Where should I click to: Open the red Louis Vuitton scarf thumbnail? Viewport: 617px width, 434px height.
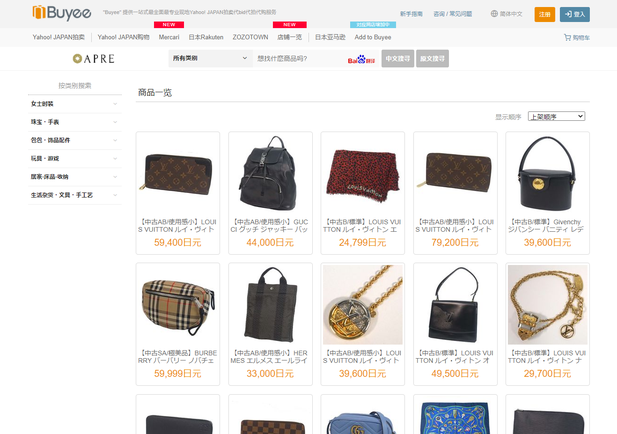363,174
